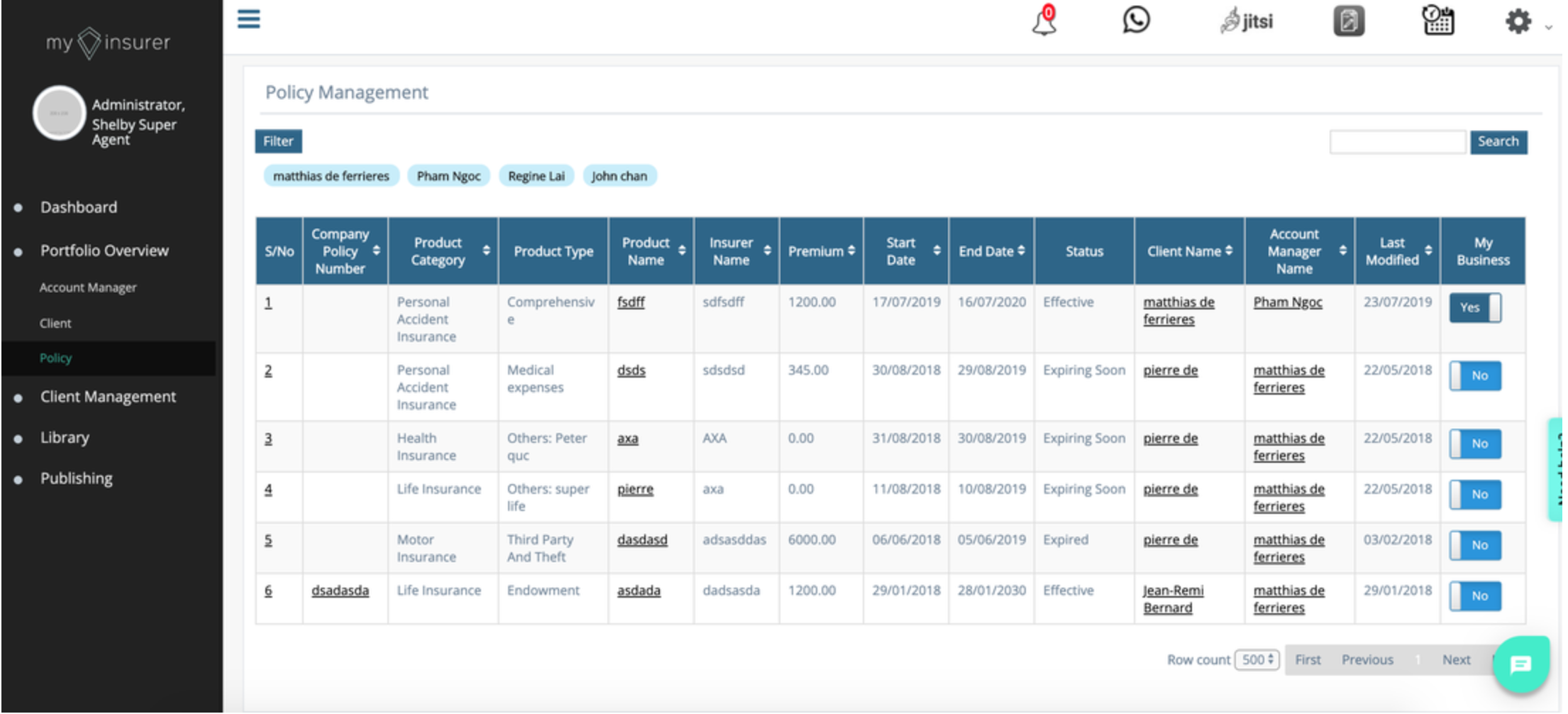Go to First page
Image resolution: width=1568 pixels, height=714 pixels.
coord(1308,659)
